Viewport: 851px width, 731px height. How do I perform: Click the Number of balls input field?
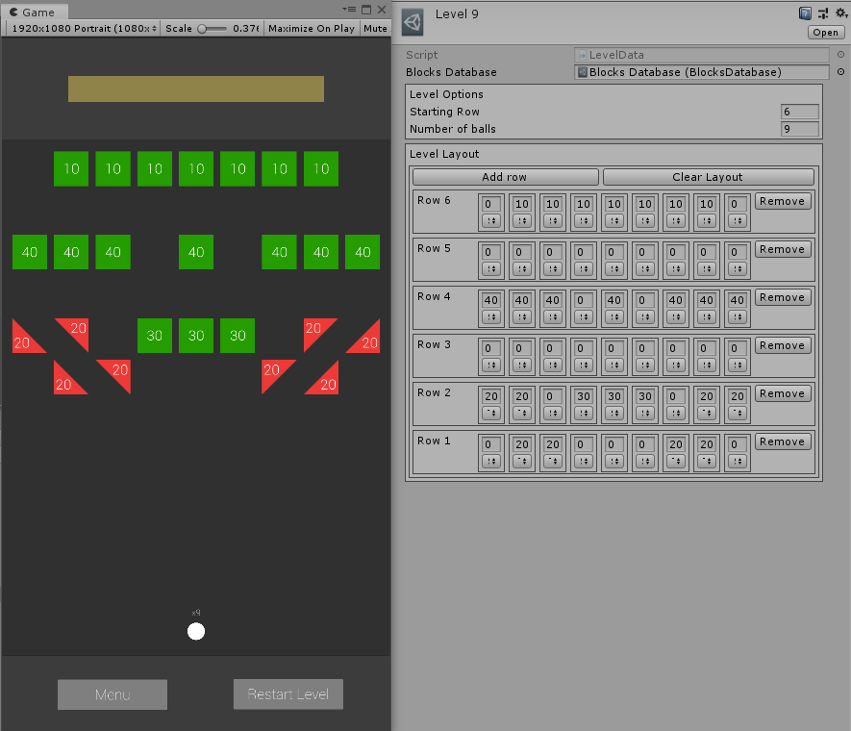799,129
